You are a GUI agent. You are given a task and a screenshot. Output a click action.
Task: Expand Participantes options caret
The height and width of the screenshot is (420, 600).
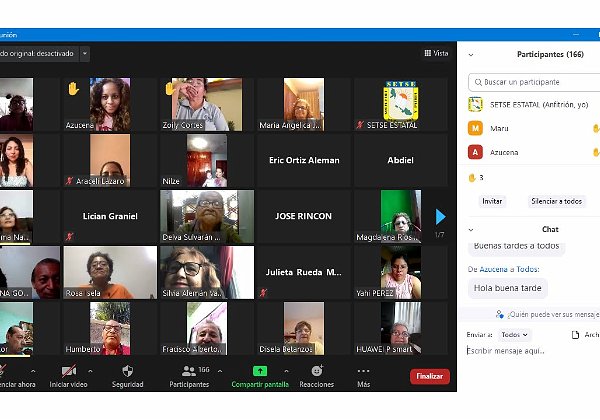click(220, 371)
